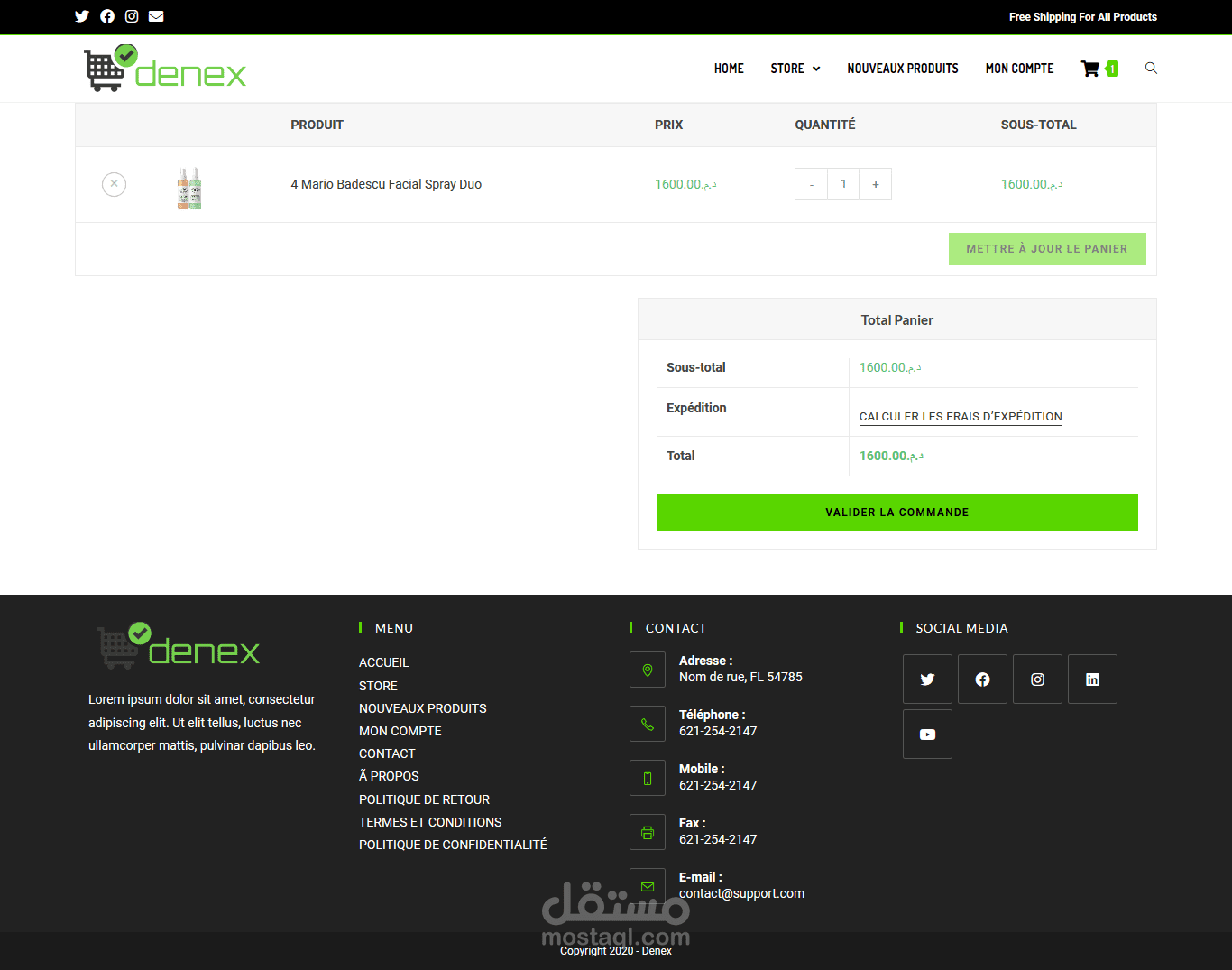Open footer Mon Compte link
The height and width of the screenshot is (970, 1232).
point(400,731)
